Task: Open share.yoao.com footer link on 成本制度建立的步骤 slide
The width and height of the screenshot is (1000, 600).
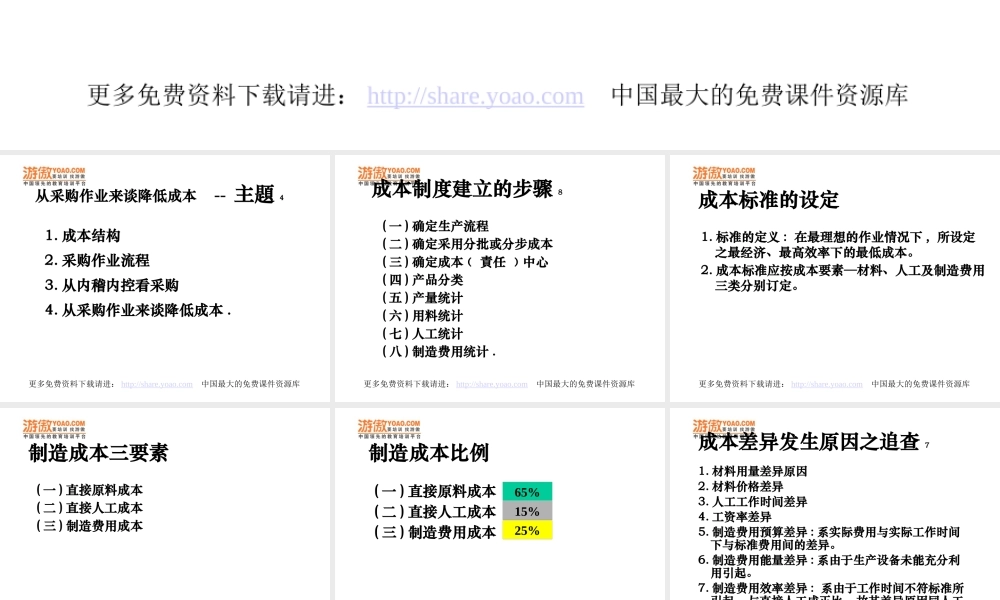Action: 492,384
